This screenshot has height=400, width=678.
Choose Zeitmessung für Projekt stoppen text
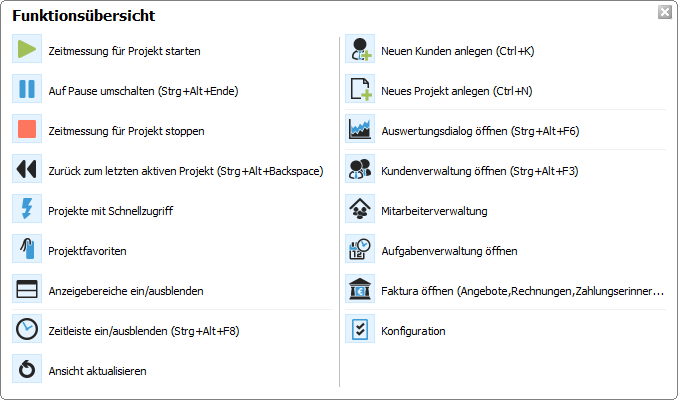(127, 130)
